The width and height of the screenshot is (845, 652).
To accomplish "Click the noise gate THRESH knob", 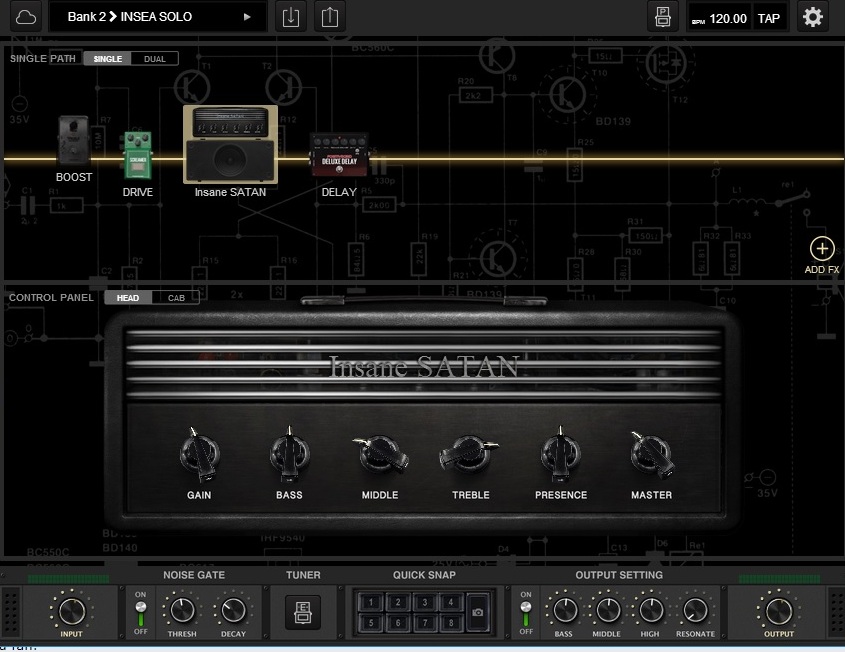I will pos(182,611).
